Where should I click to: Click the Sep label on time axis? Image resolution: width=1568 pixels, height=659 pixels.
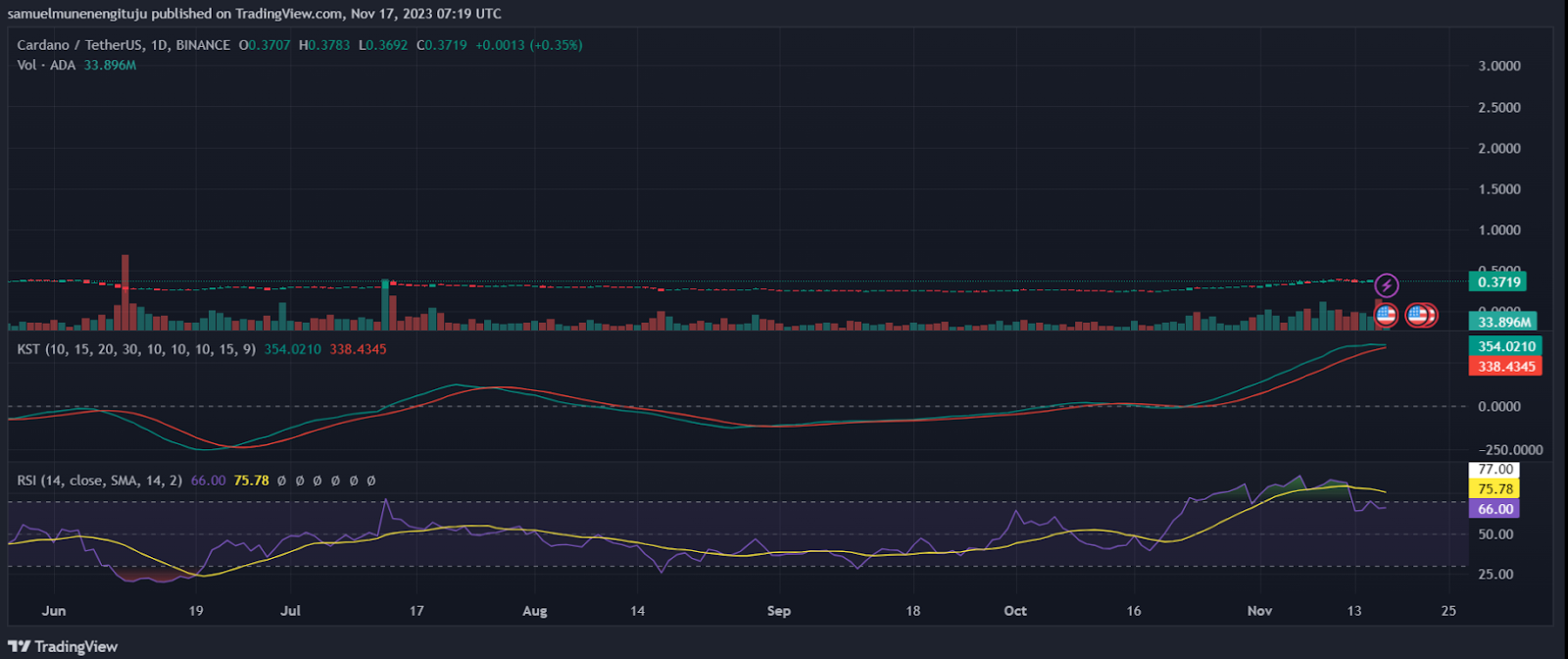pos(778,611)
